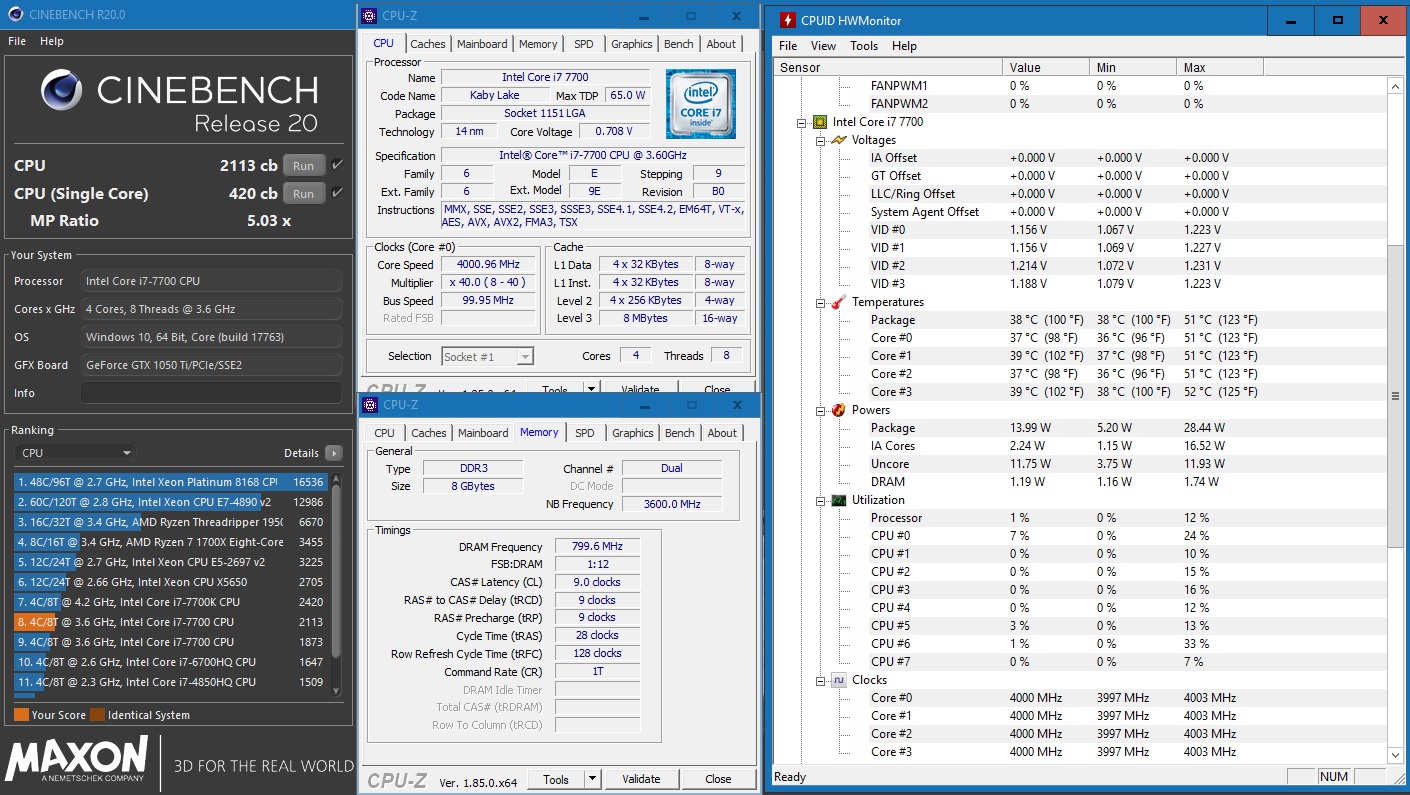Collapse the Voltages node in HWMonitor
This screenshot has width=1410, height=795.
coord(820,141)
